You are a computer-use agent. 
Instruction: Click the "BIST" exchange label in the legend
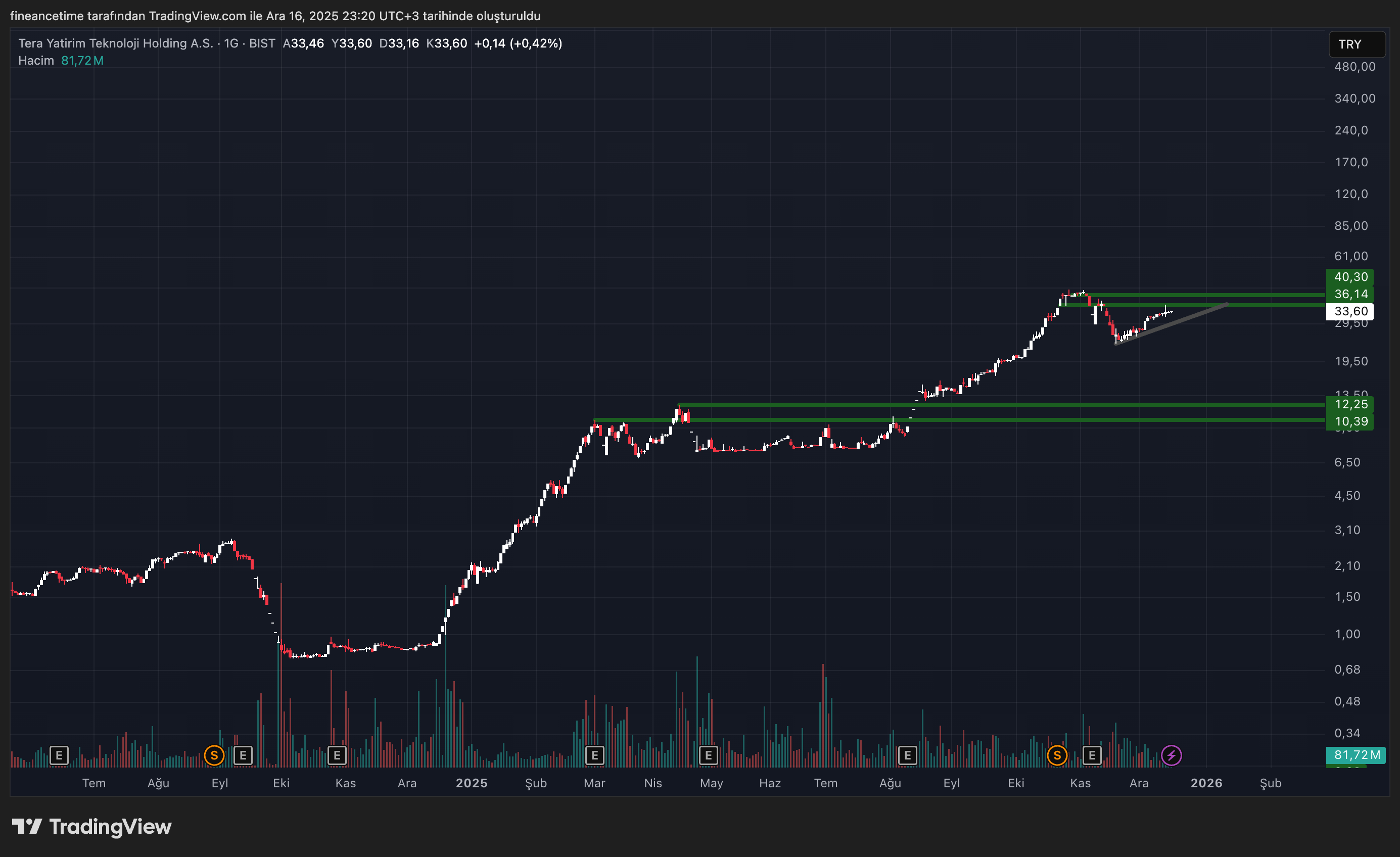point(262,42)
